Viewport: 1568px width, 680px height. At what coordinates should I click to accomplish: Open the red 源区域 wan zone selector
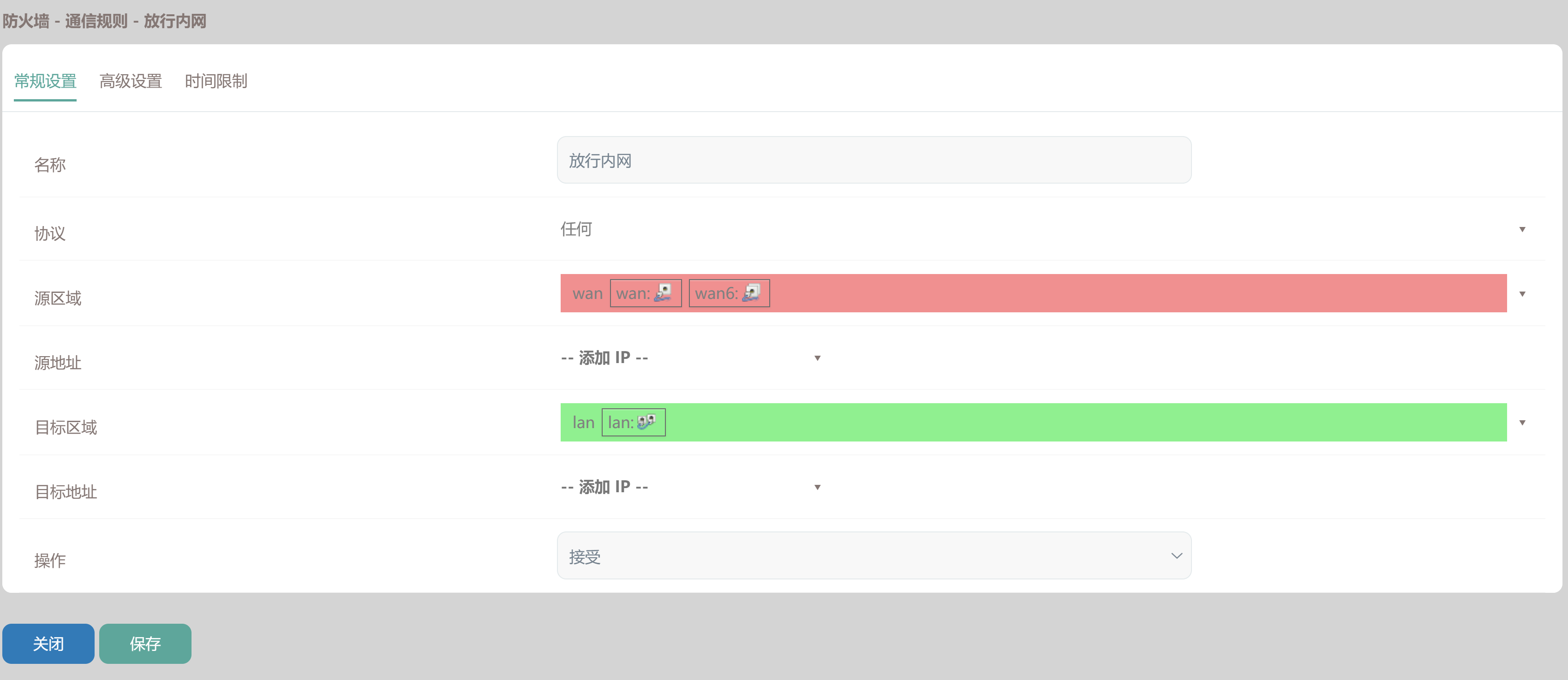(1033, 293)
